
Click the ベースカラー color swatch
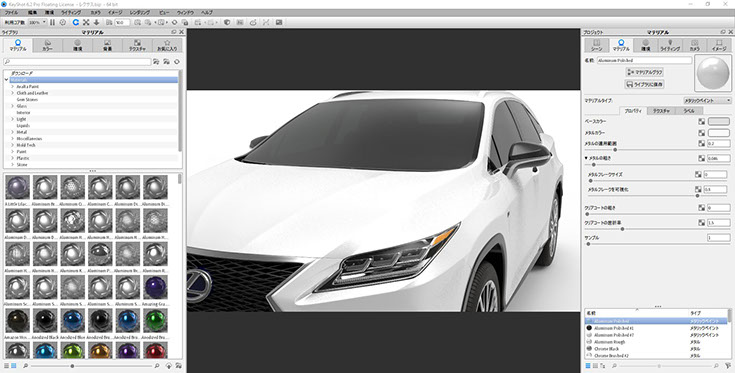[x=719, y=121]
